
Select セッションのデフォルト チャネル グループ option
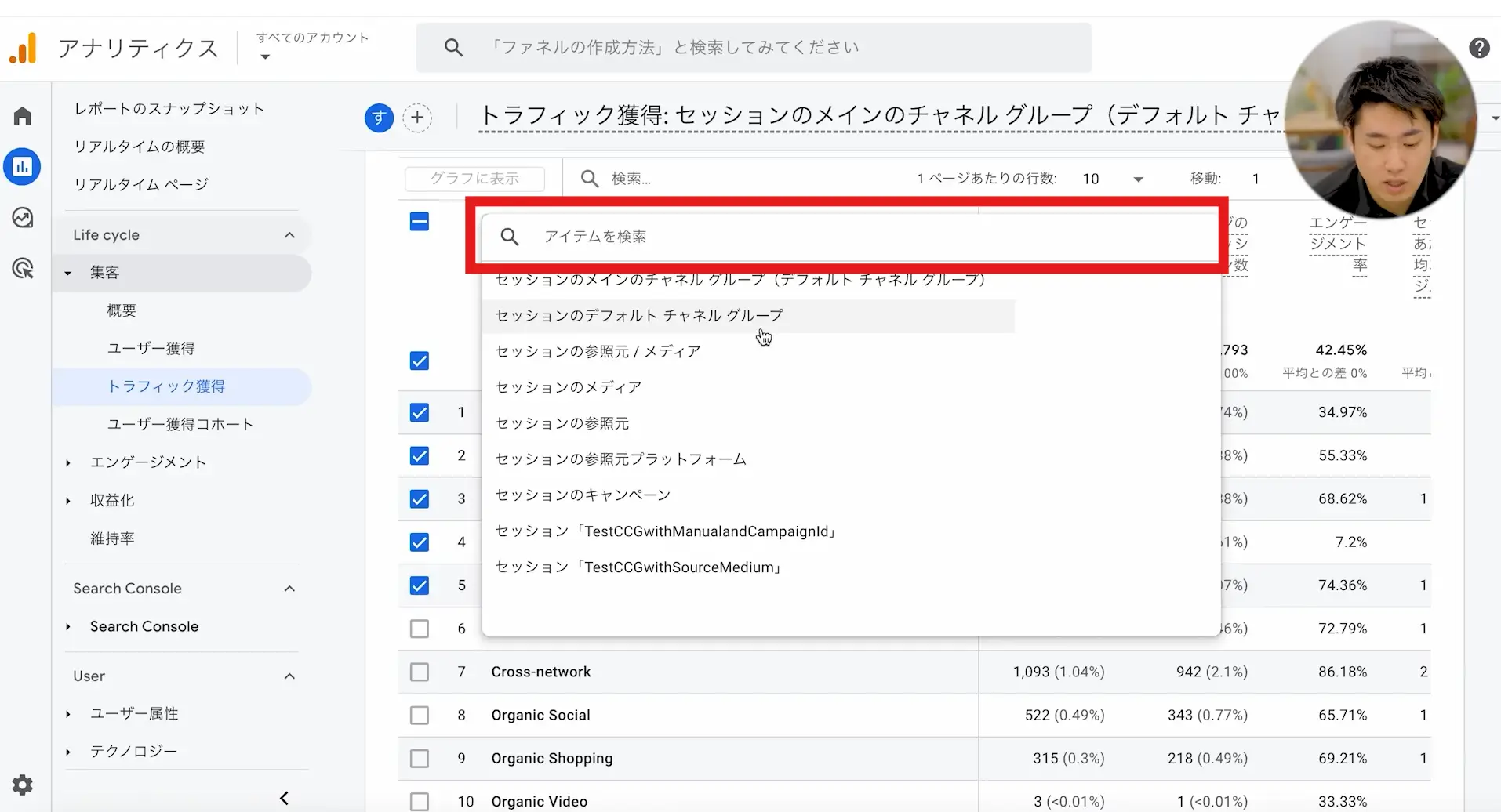point(638,316)
